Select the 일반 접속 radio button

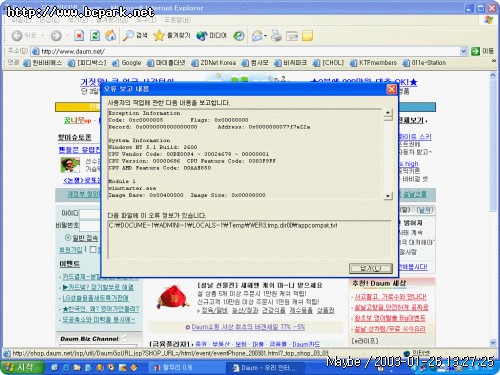(68, 237)
